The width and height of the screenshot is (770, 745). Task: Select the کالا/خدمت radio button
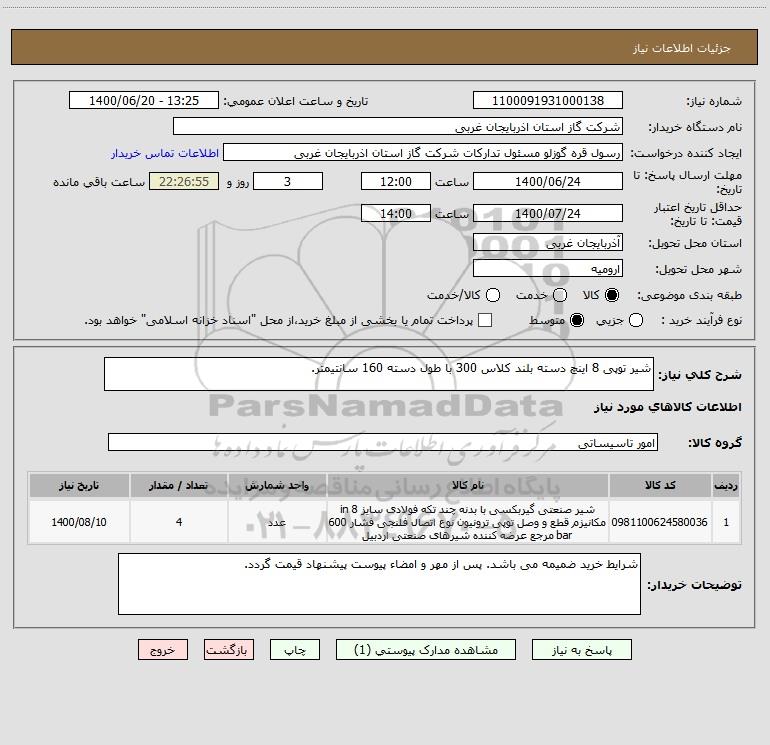(493, 295)
